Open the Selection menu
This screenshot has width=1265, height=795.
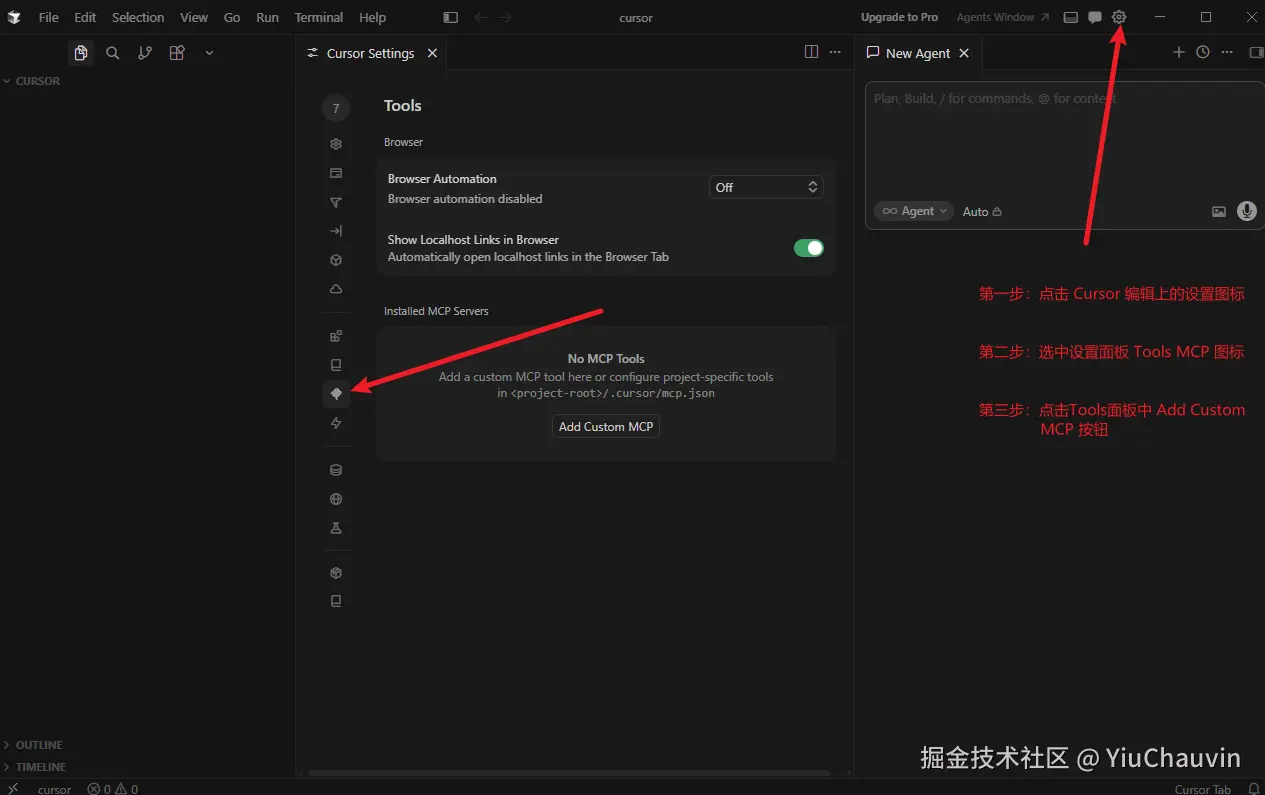coord(138,17)
